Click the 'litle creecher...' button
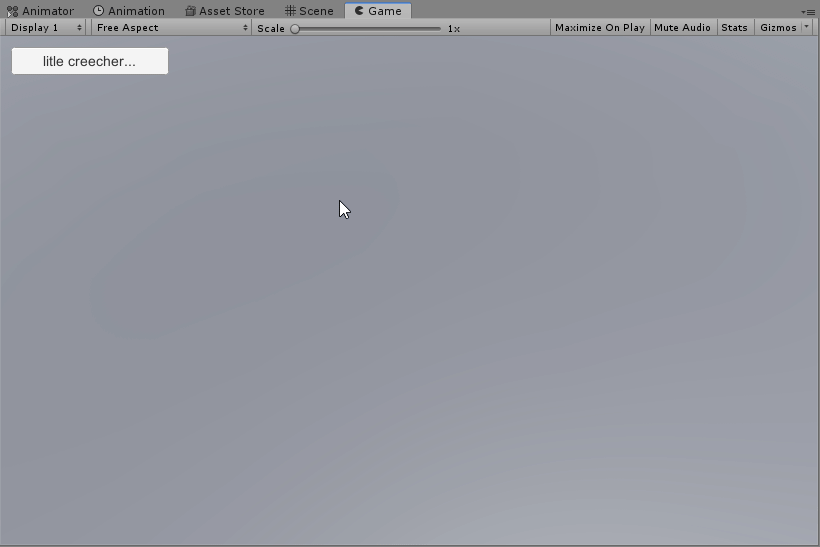The height and width of the screenshot is (547, 820). (90, 61)
